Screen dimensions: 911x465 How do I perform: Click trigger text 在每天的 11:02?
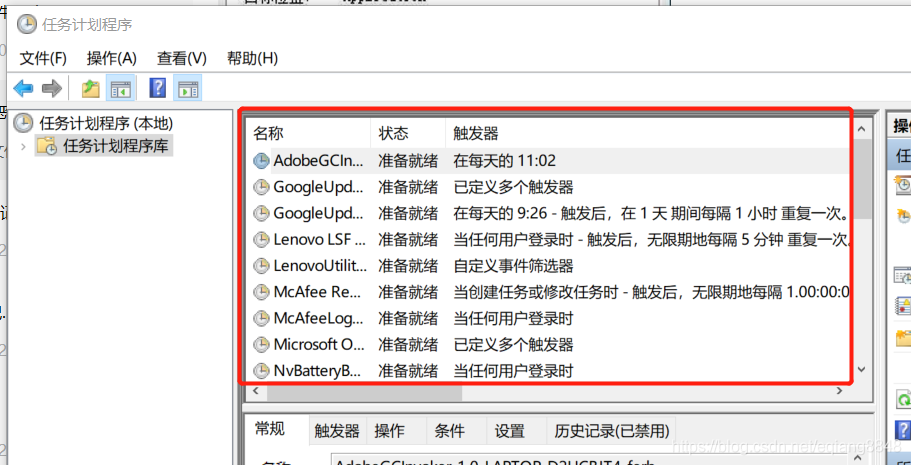tap(504, 160)
